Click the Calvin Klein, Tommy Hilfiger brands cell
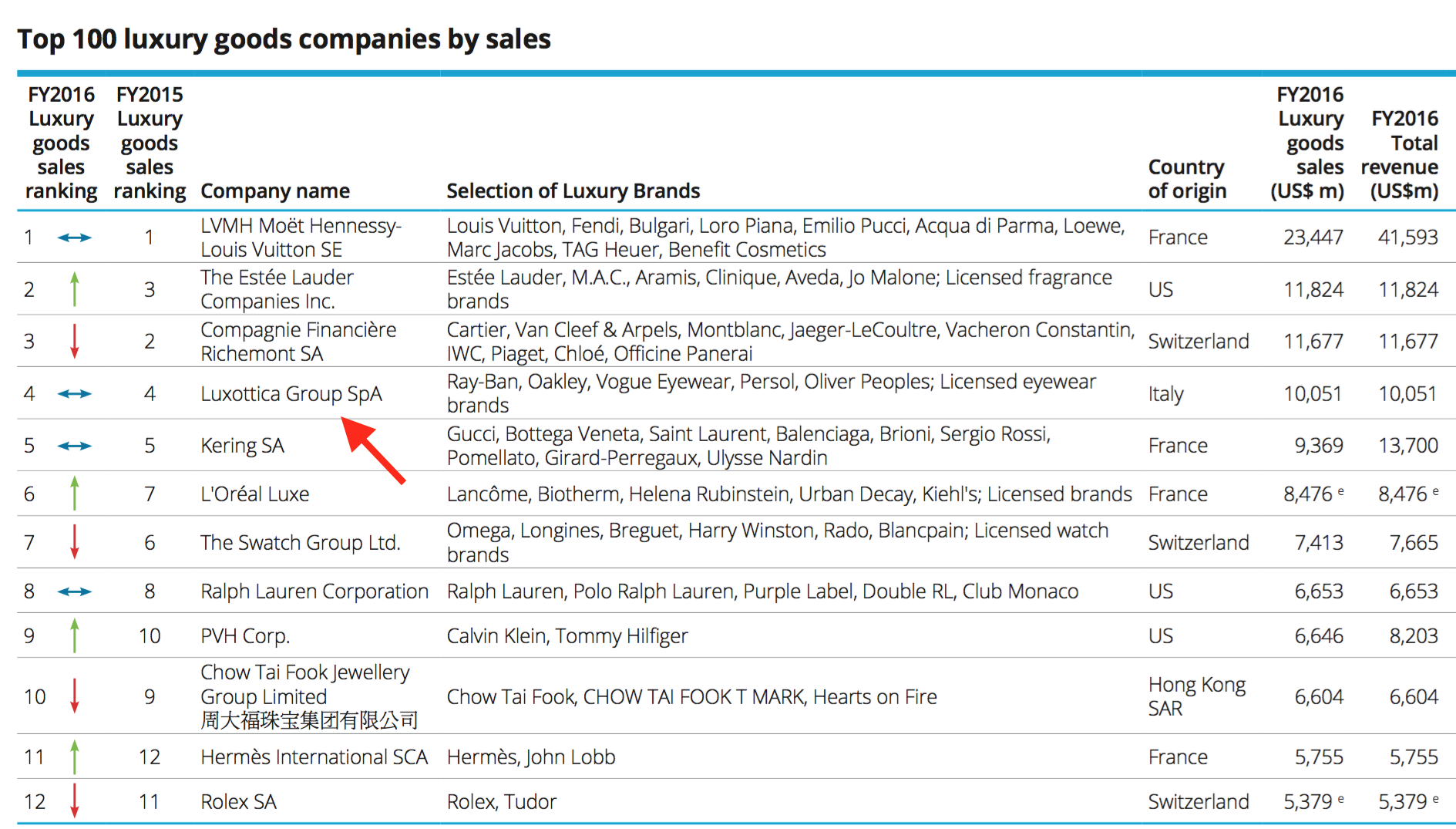 tap(567, 635)
